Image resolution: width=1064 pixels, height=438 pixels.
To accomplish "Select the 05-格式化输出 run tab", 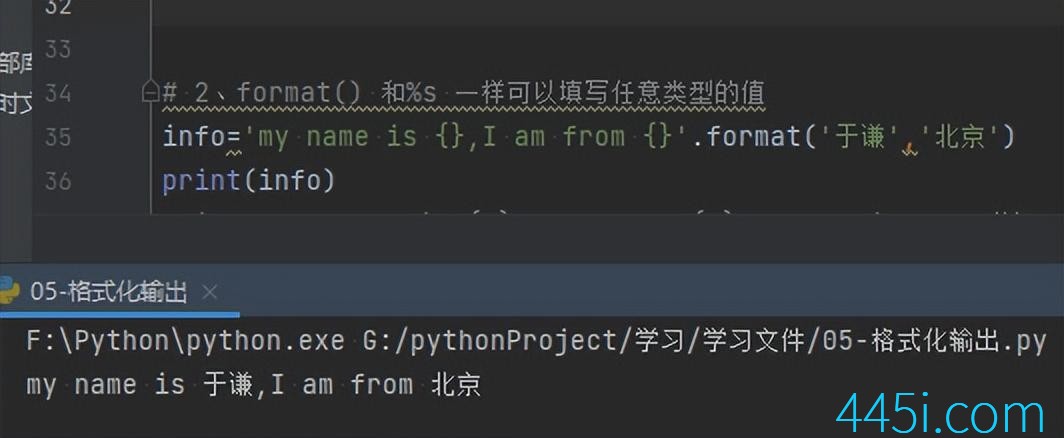I will pyautogui.click(x=109, y=293).
